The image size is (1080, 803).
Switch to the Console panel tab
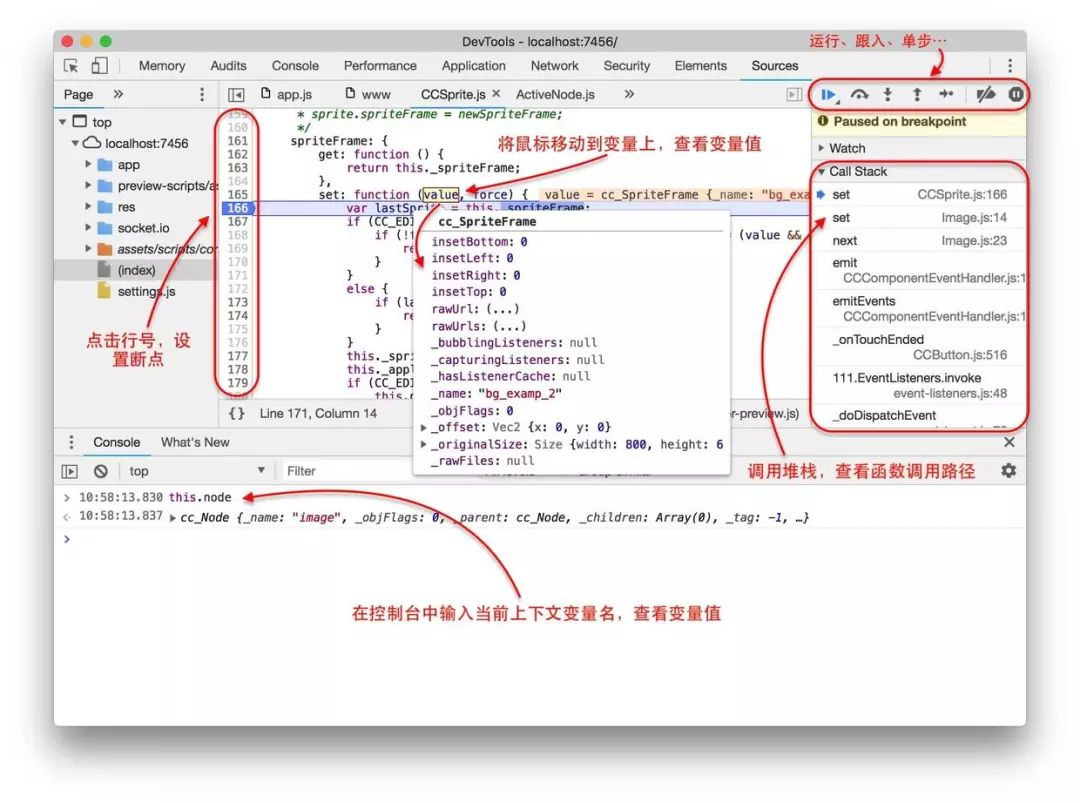pos(295,65)
